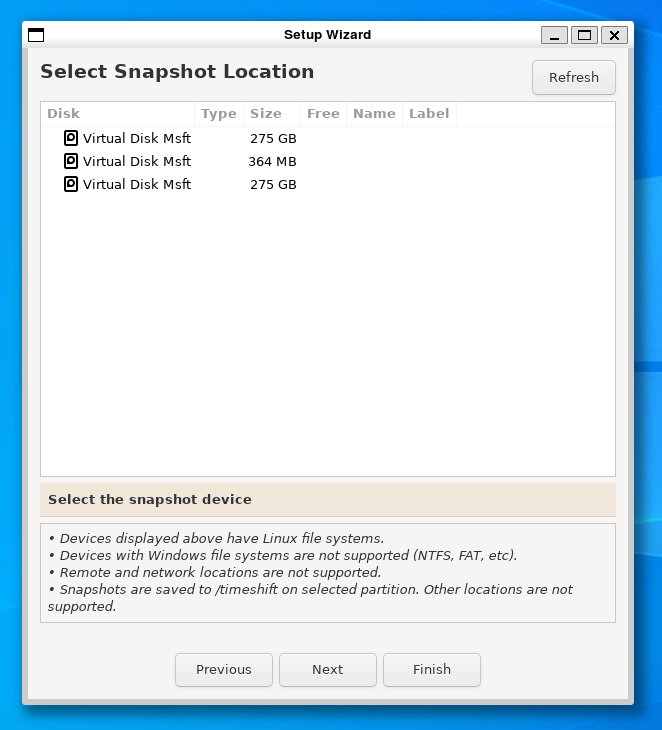
Task: Sort by the Type column header
Action: 219,114
